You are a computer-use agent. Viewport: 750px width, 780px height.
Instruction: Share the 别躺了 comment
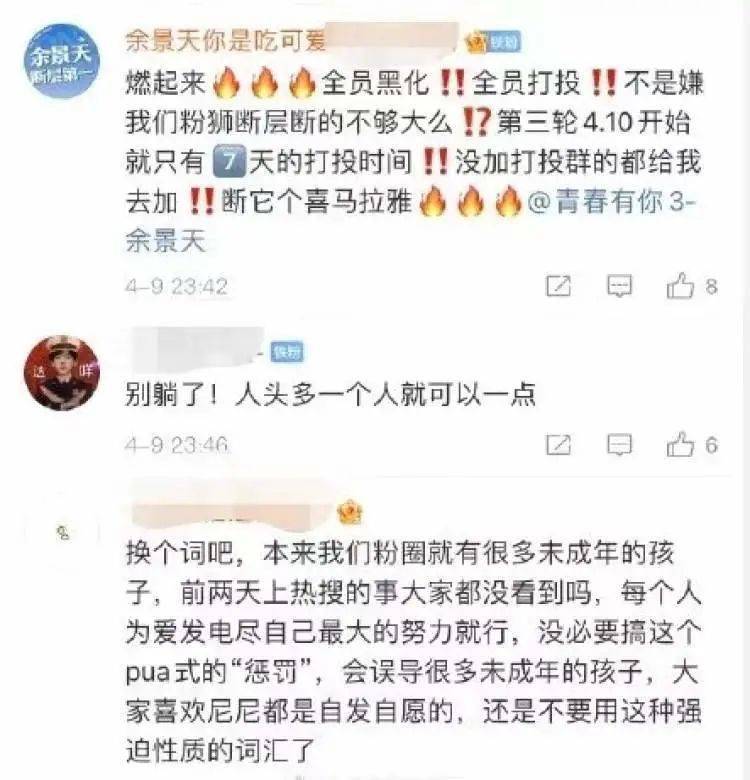click(559, 444)
